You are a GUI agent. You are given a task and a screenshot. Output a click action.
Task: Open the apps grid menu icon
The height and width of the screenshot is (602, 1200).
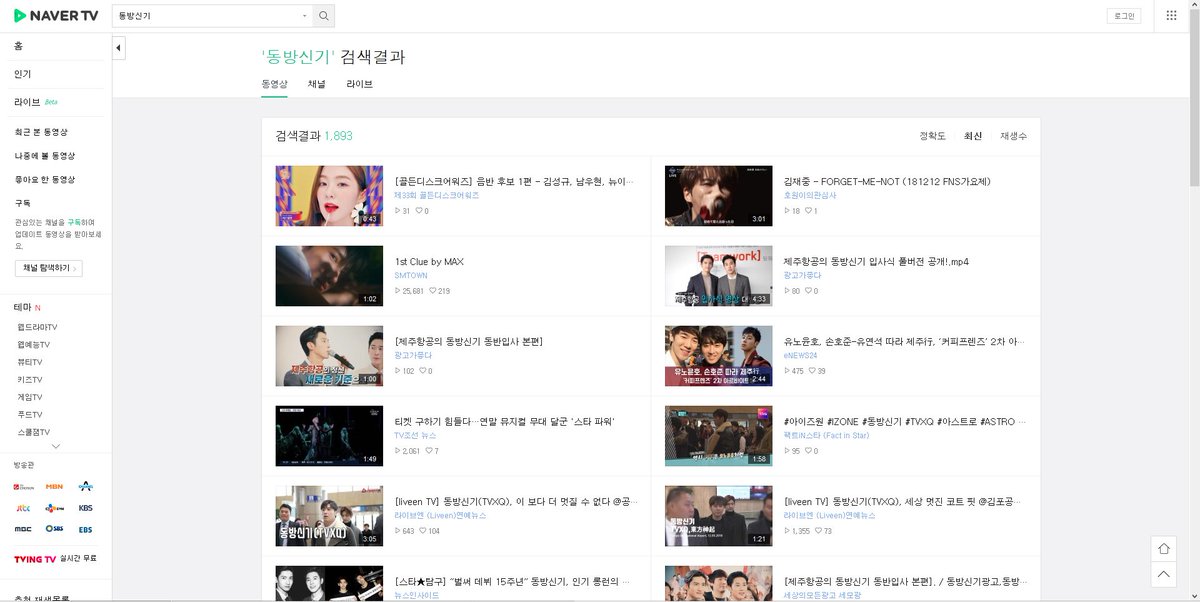[1171, 16]
